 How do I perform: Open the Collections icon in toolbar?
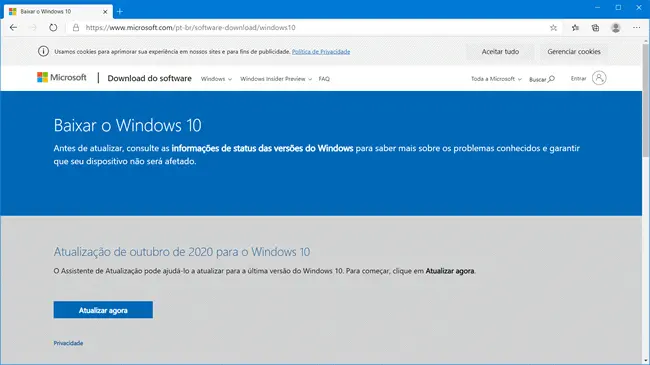point(595,28)
